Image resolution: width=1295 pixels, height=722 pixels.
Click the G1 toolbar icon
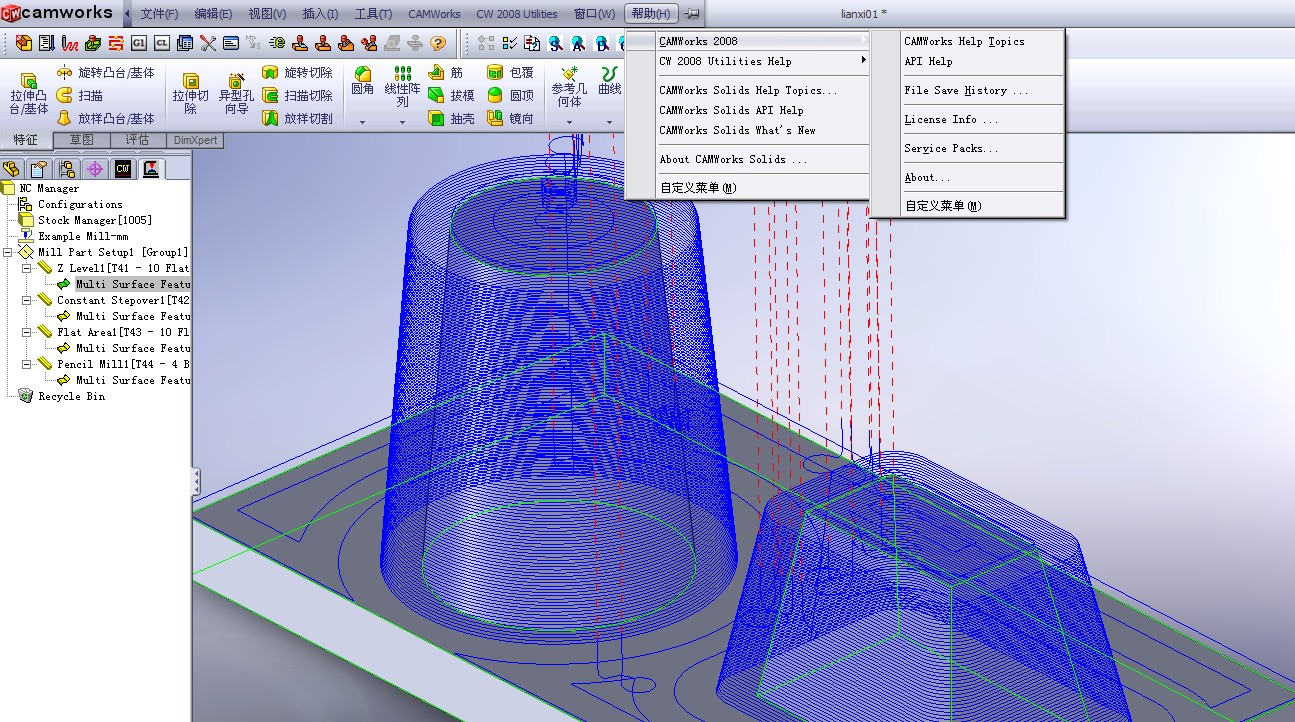139,43
